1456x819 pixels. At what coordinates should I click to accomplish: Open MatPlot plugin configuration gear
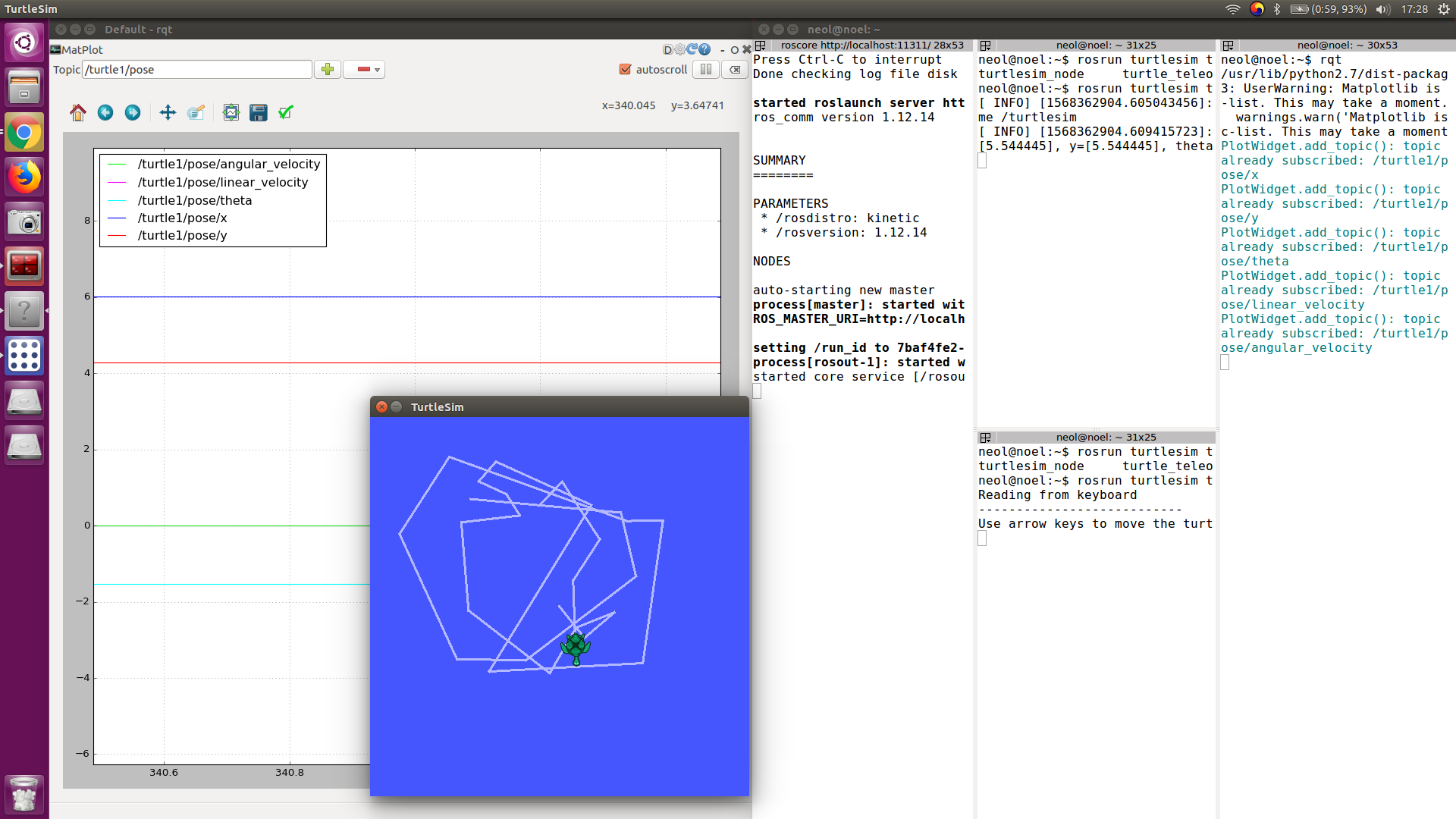[679, 49]
